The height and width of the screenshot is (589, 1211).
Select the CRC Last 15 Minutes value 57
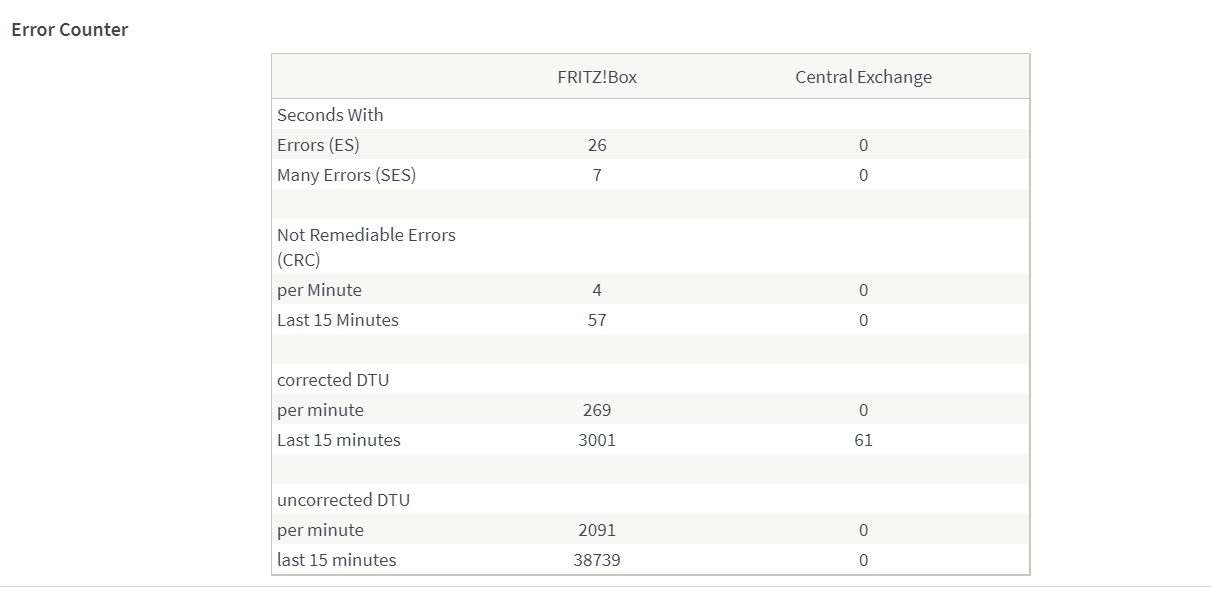pyautogui.click(x=597, y=320)
